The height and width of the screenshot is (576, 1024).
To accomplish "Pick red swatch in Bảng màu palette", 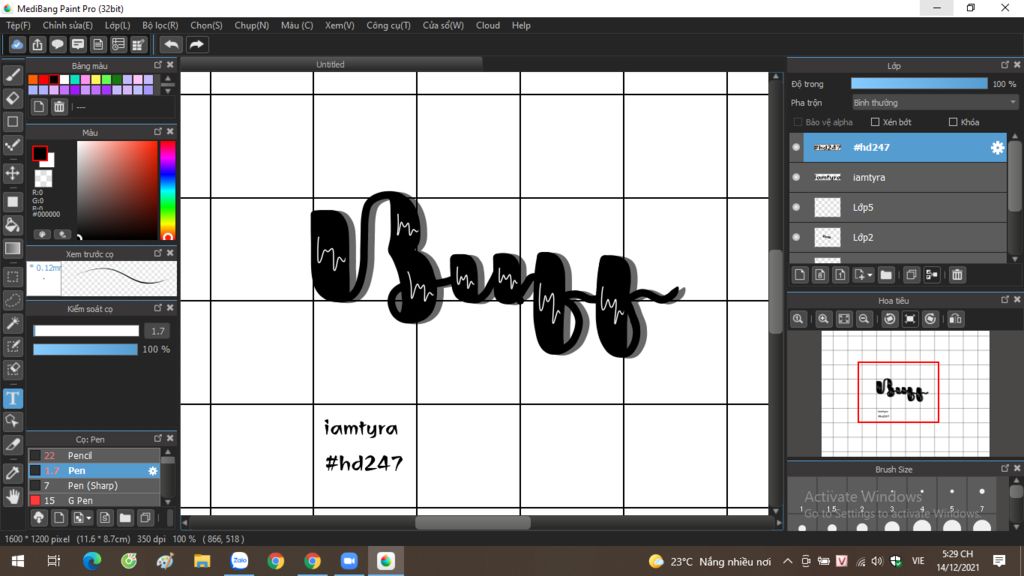I will (x=43, y=80).
